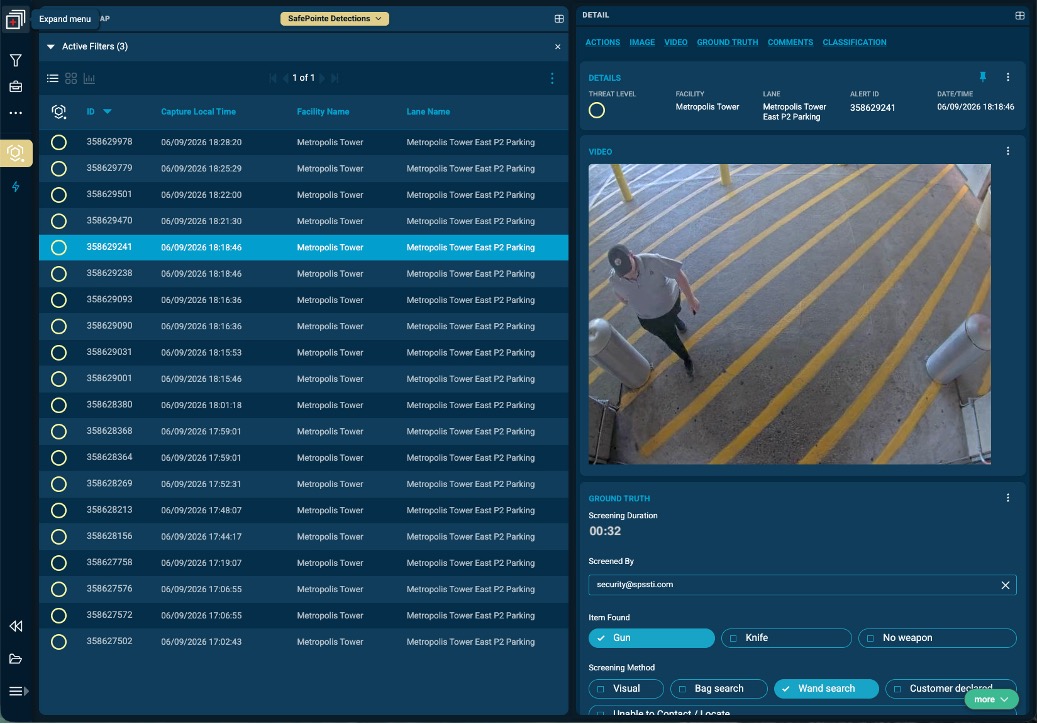Image resolution: width=1038 pixels, height=724 pixels.
Task: Sort by Lane Name column
Action: [428, 112]
